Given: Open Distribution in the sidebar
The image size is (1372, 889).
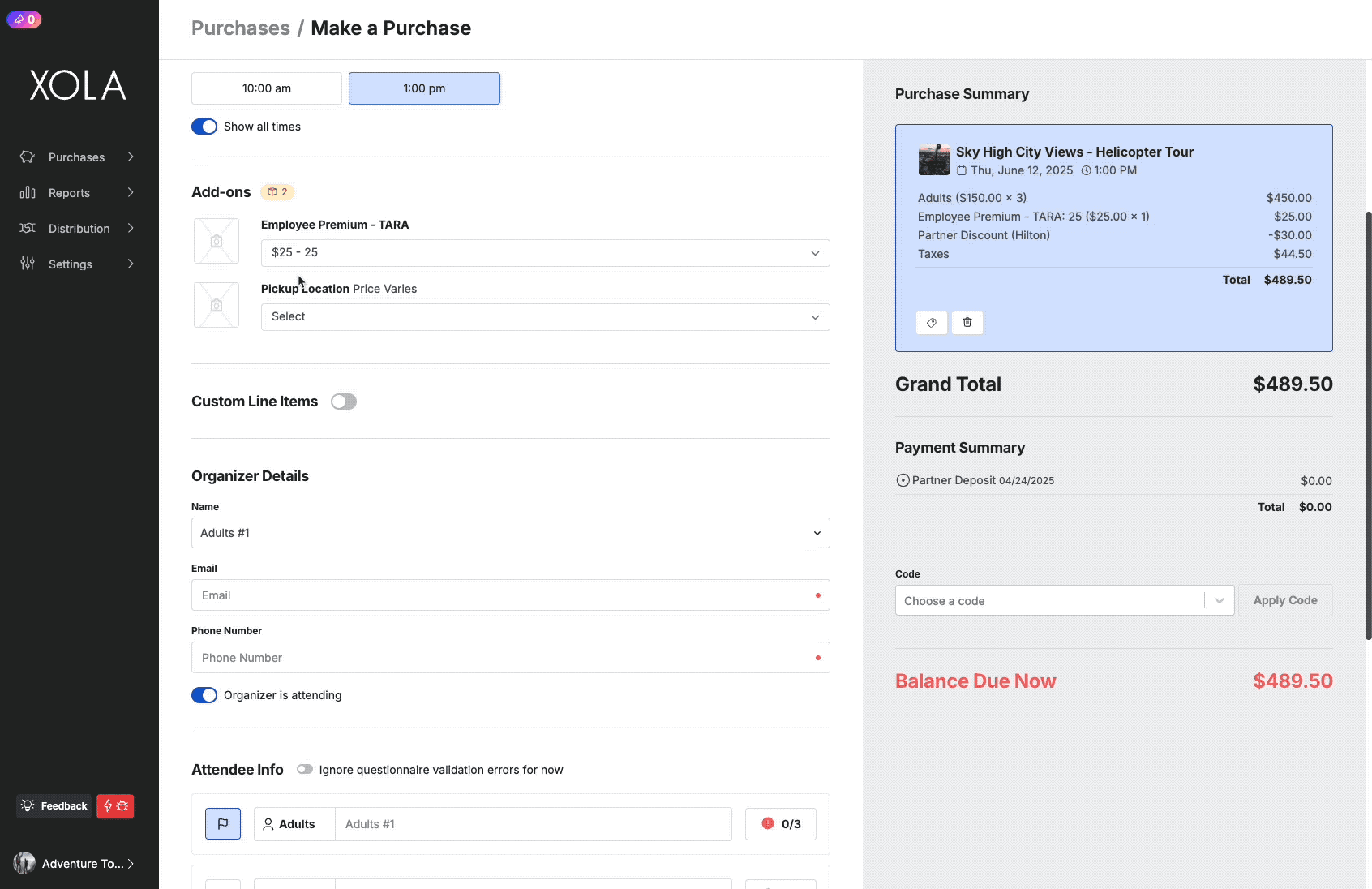Looking at the screenshot, I should pos(79,229).
